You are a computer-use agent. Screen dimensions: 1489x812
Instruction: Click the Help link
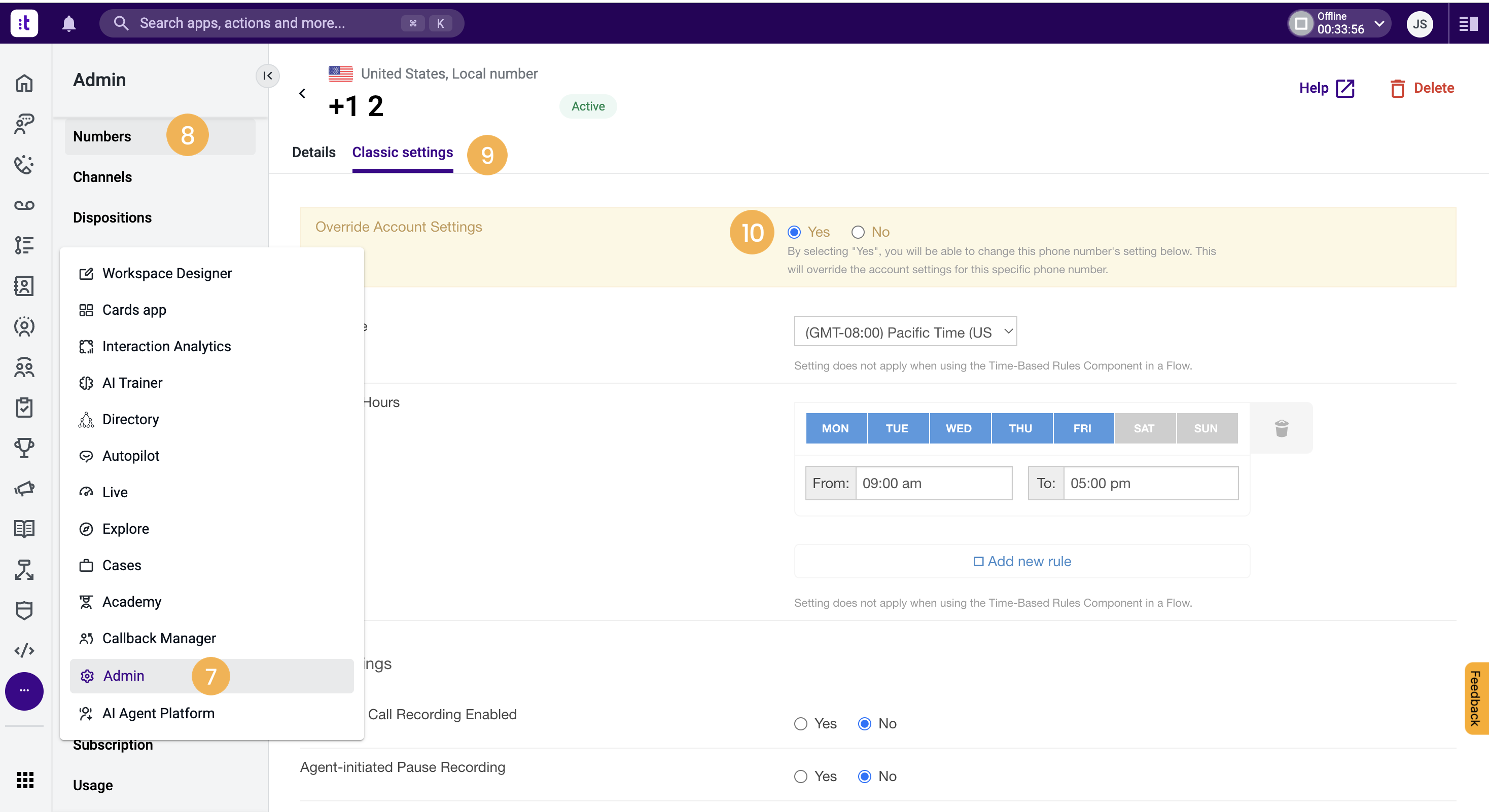1327,88
